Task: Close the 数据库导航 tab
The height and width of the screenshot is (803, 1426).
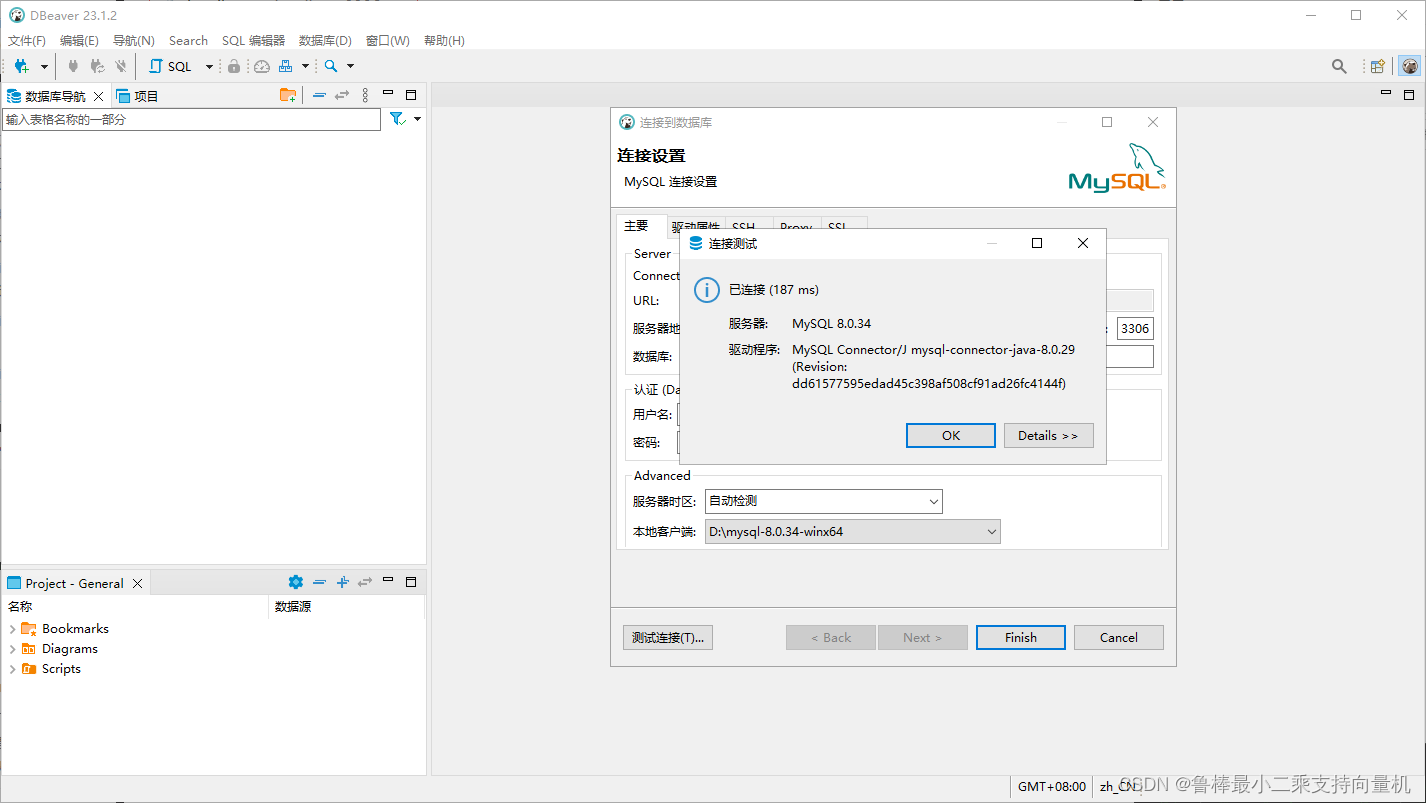Action: pyautogui.click(x=98, y=96)
